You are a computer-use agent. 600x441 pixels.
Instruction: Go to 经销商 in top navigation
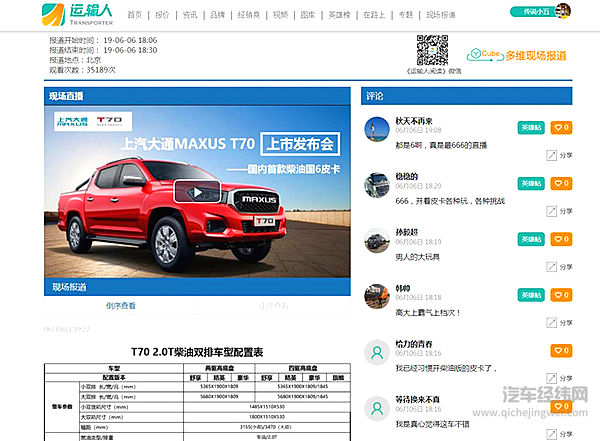point(250,16)
